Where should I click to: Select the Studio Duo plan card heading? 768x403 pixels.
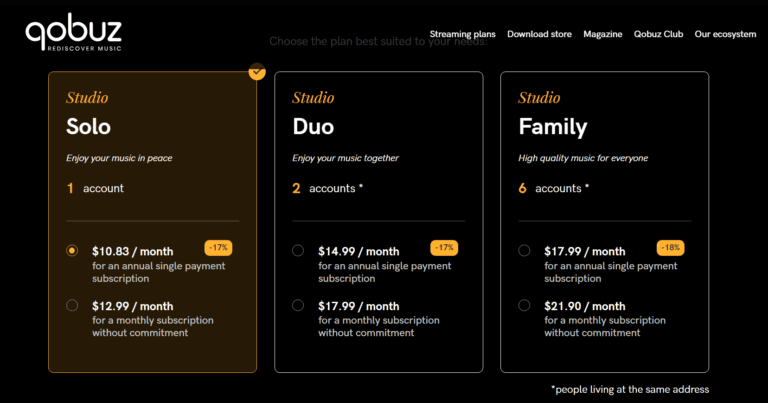313,127
